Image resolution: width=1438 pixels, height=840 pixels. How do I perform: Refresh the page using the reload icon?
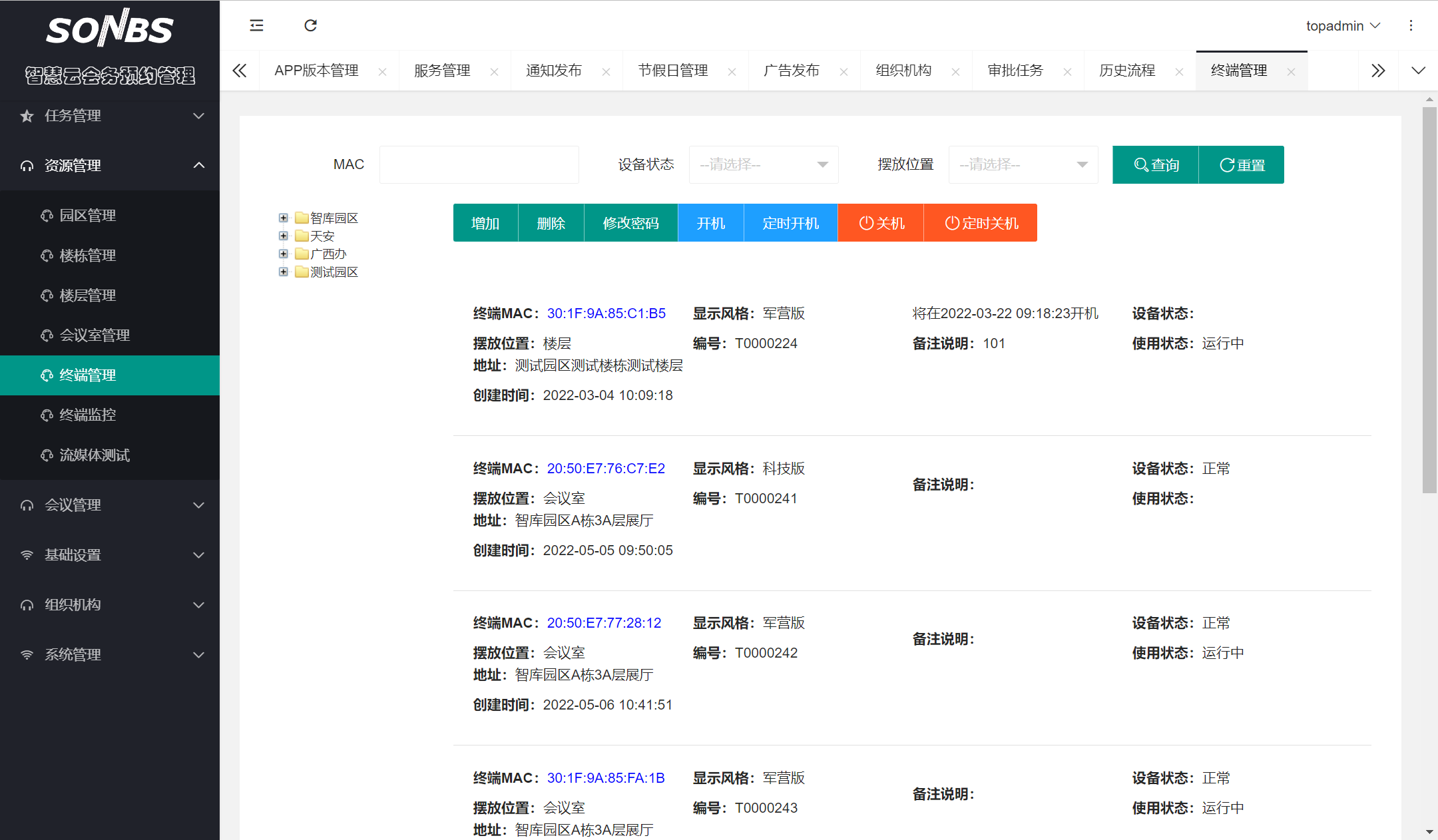click(x=310, y=25)
